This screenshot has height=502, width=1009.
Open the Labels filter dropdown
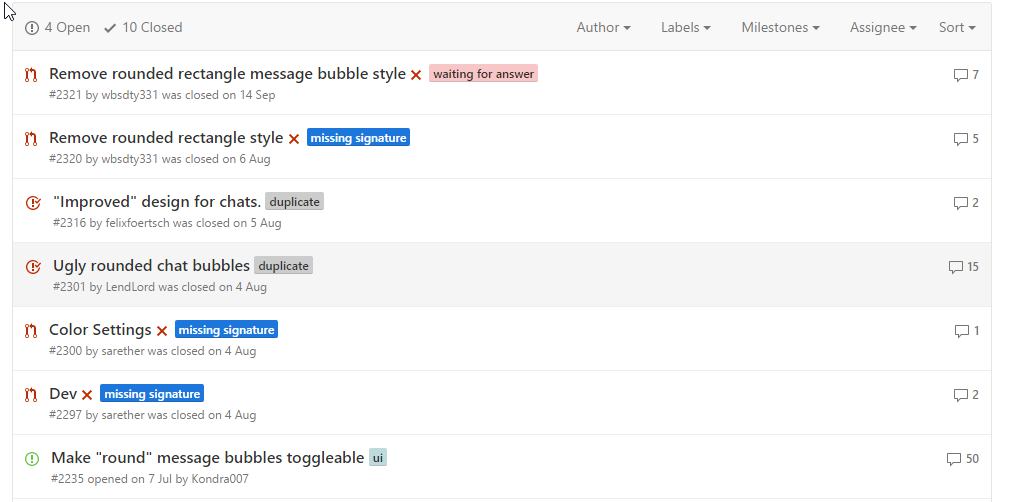[x=685, y=28]
